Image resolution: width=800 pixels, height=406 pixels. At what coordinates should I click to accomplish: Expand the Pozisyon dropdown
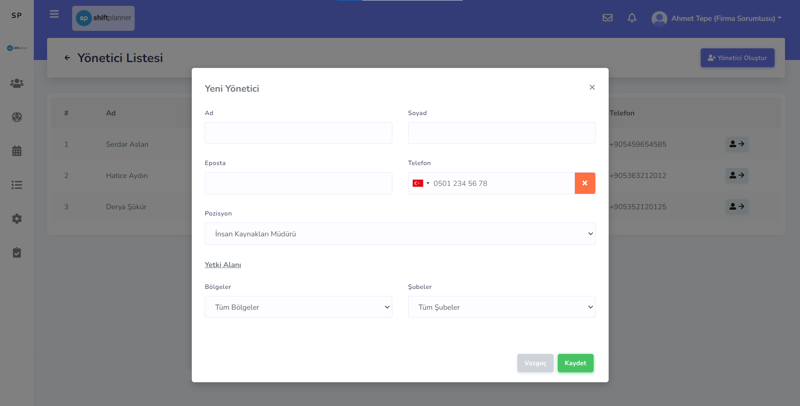400,234
